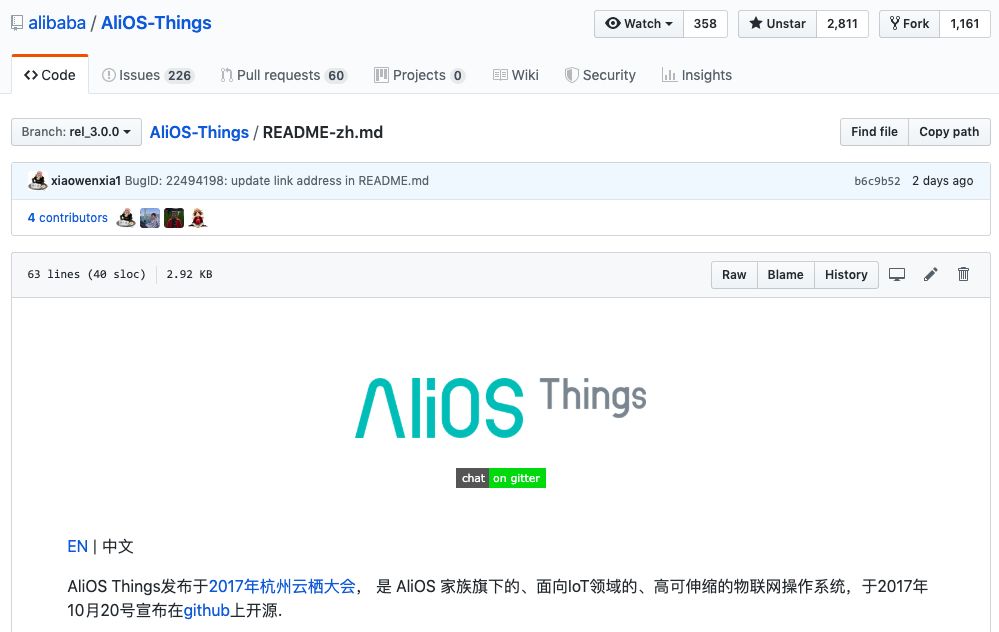Viewport: 999px width, 632px height.
Task: Click the chat on gitter badge
Action: tap(501, 478)
